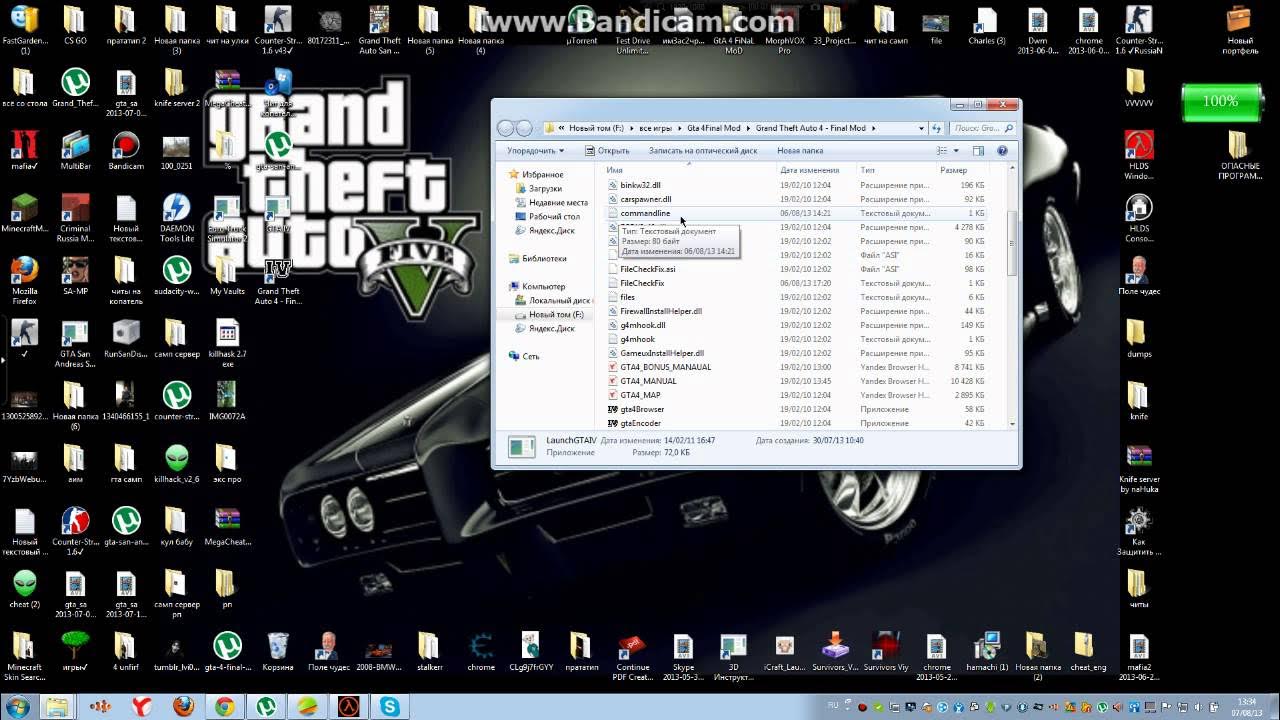The width and height of the screenshot is (1280, 720).
Task: Click Новая папка in Explorer toolbar
Action: click(800, 151)
